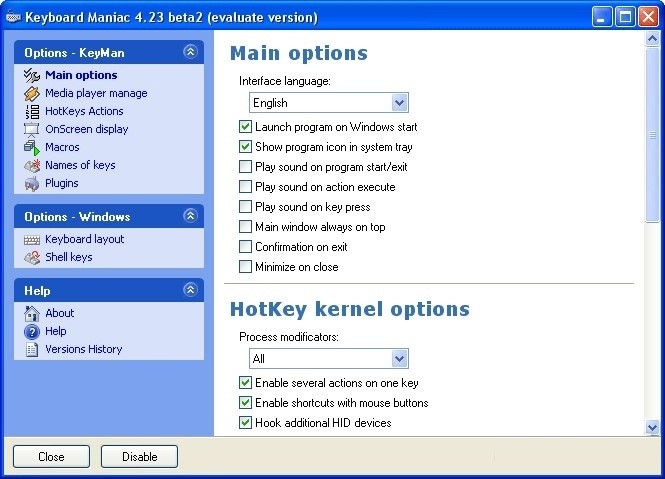Click the Main options wrench icon
This screenshot has width=665, height=479.
32,76
